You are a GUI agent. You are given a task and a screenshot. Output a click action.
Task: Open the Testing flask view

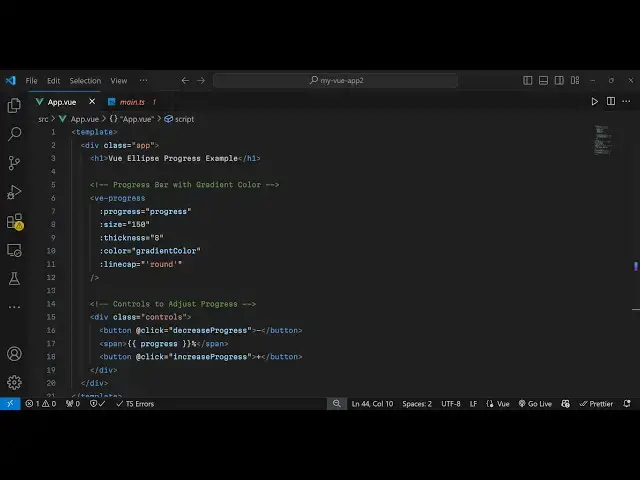pyautogui.click(x=14, y=279)
